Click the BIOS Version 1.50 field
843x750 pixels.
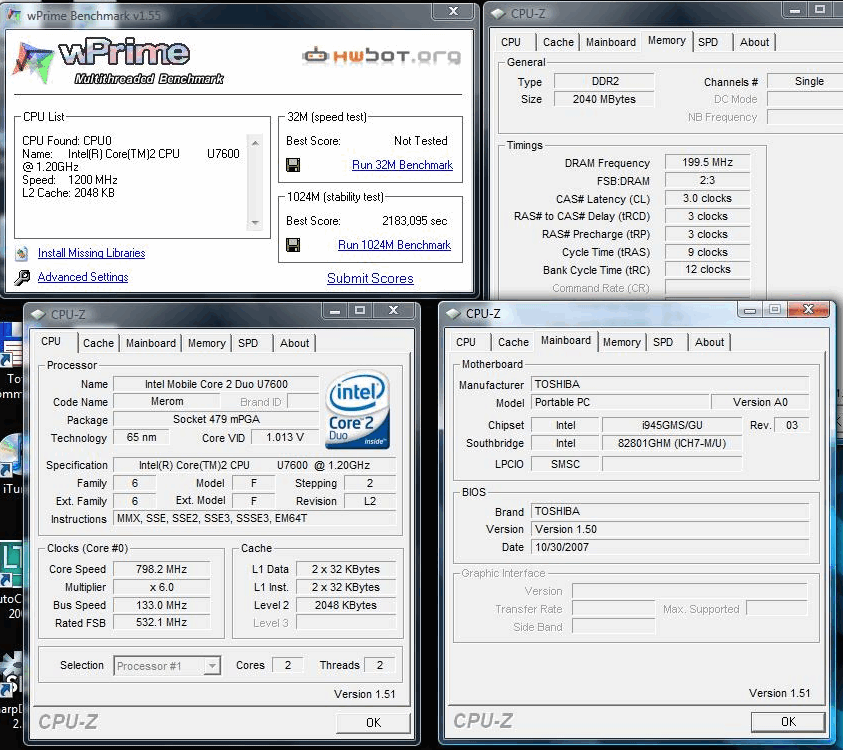click(x=670, y=530)
